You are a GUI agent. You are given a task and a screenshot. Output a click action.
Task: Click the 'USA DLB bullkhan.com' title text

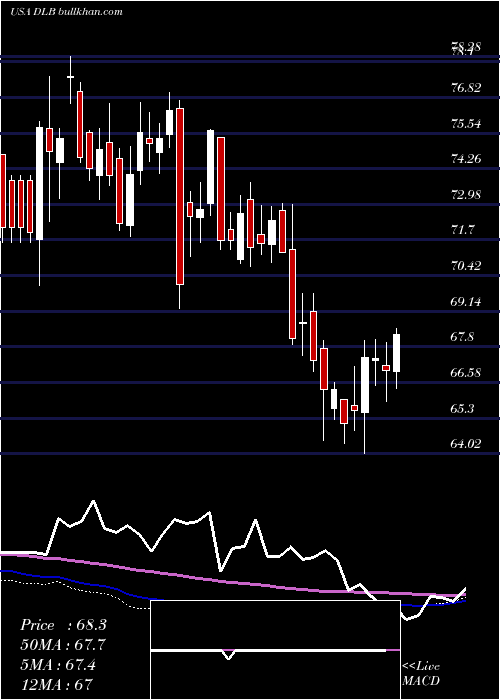66,12
